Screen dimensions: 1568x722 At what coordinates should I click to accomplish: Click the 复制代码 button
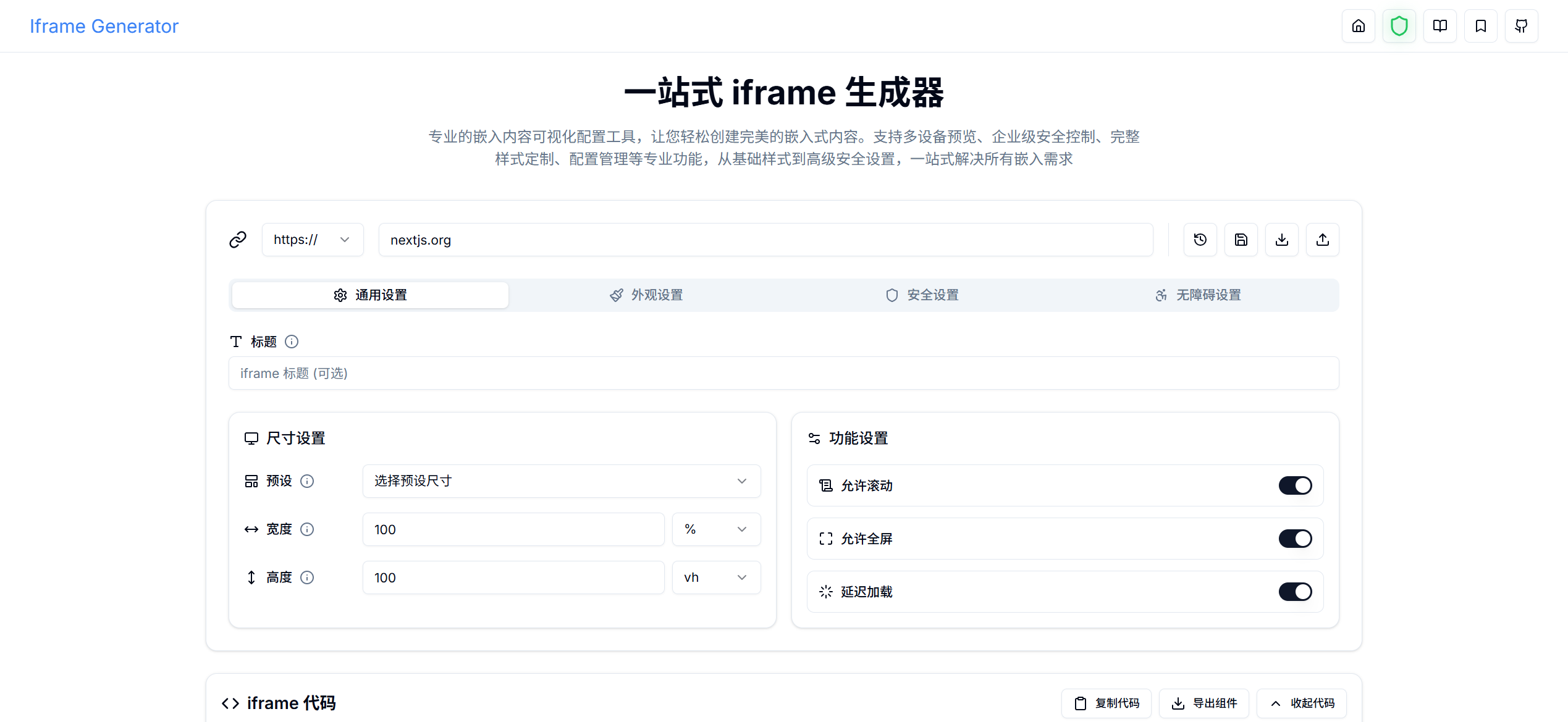pos(1106,703)
